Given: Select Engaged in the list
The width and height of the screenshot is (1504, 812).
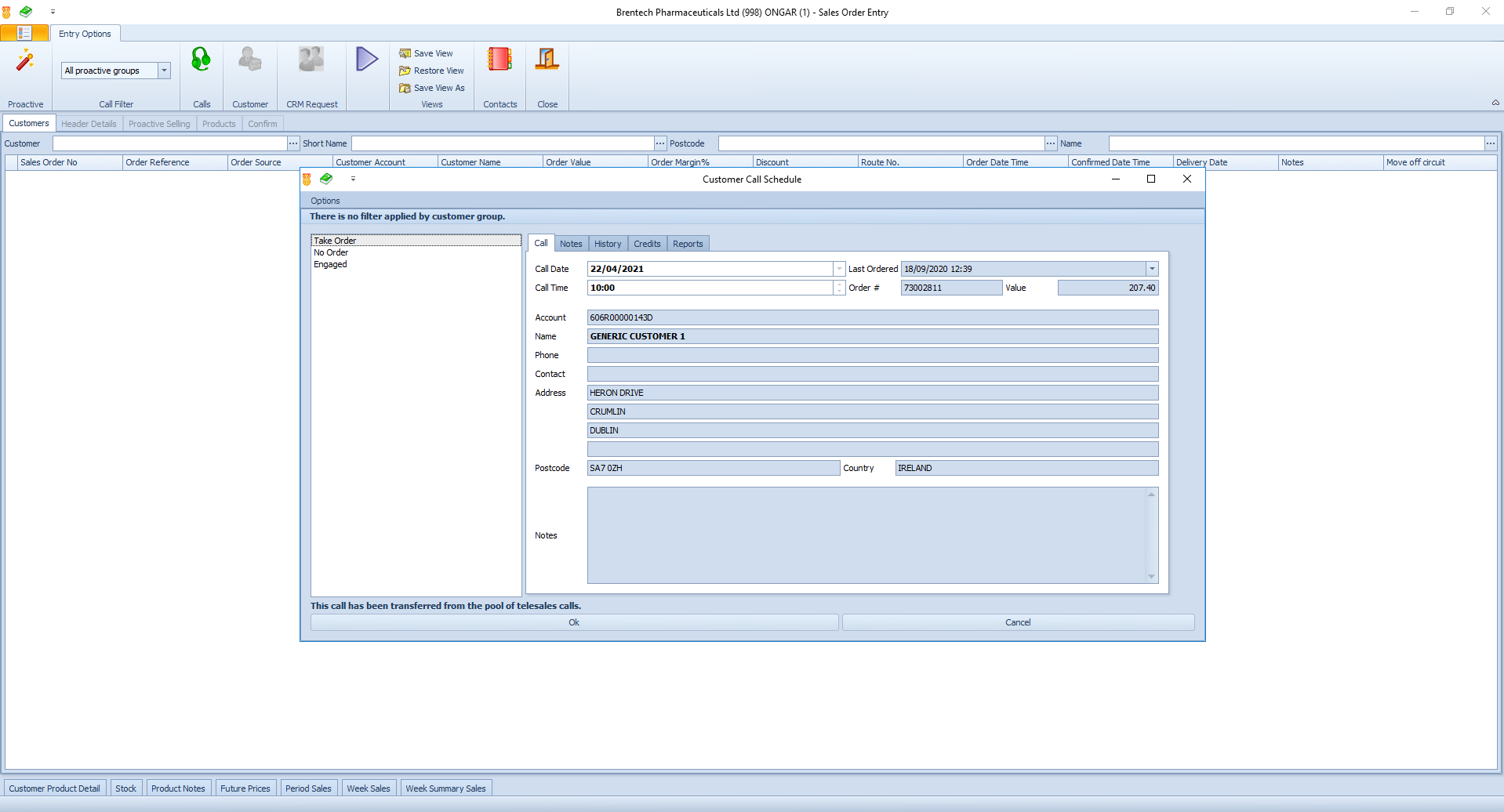Looking at the screenshot, I should [416, 264].
